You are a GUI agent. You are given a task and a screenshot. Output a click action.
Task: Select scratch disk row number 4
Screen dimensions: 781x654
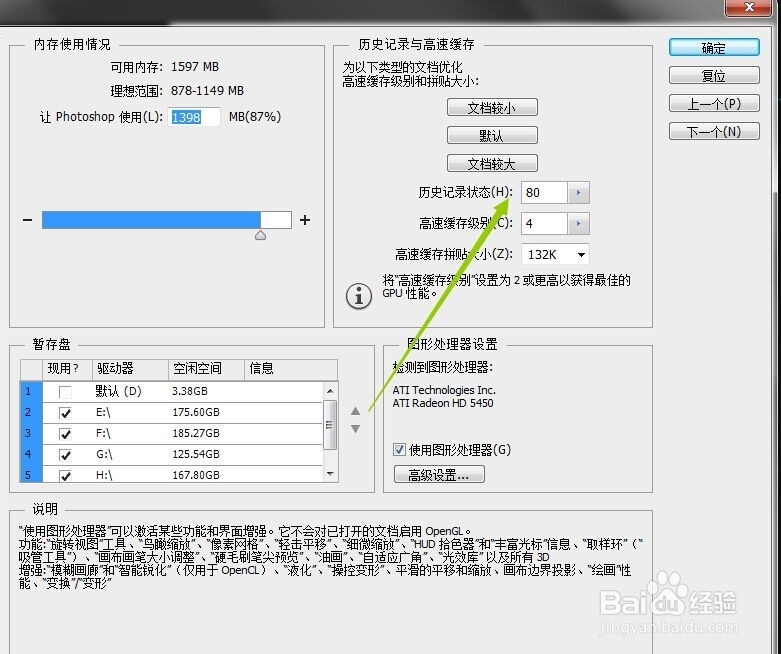(x=31, y=454)
